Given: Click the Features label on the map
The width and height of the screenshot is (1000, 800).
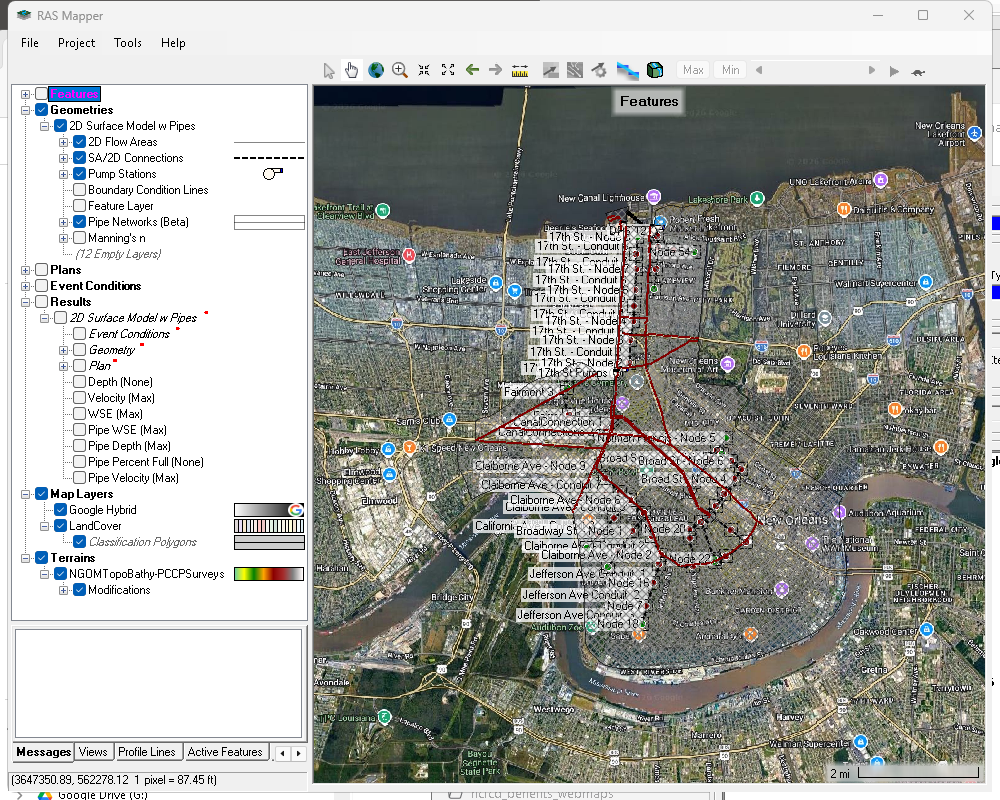Looking at the screenshot, I should 649,101.
